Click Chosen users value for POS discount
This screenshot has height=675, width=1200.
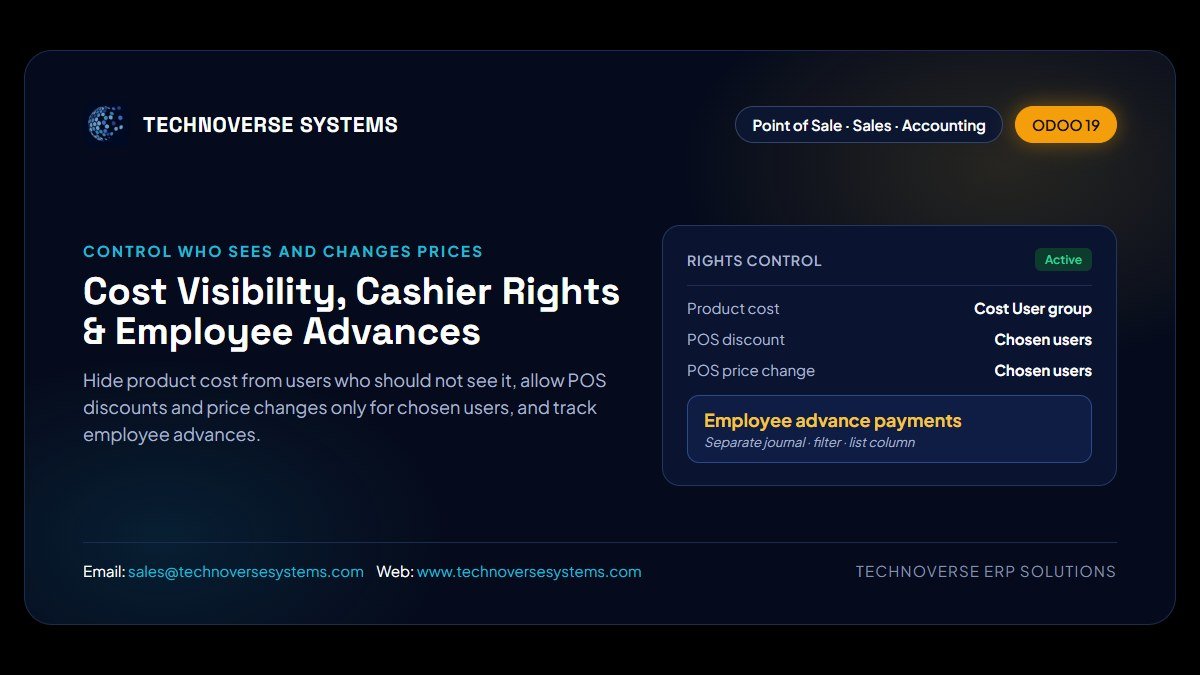tap(1043, 340)
